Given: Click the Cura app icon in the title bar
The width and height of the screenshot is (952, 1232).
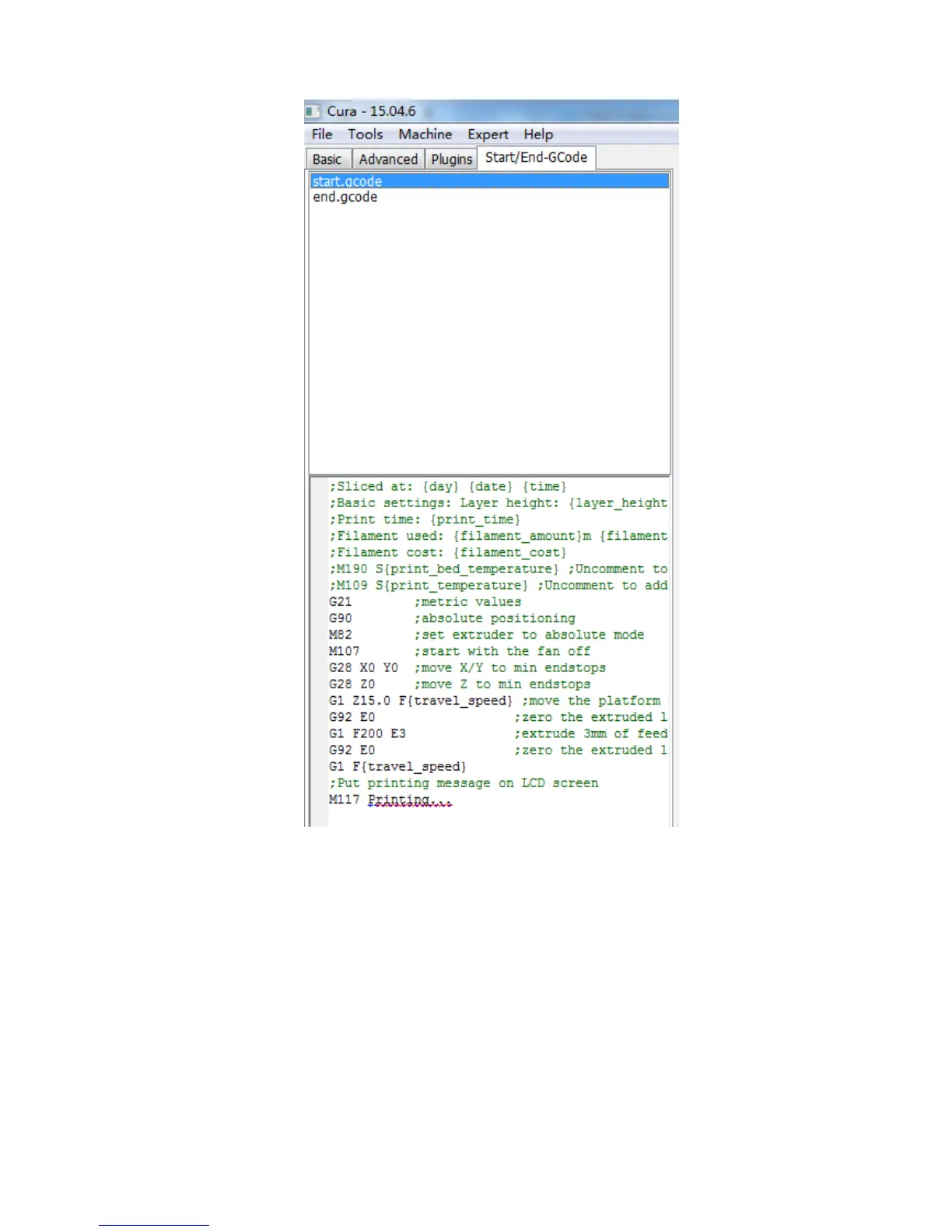Looking at the screenshot, I should (313, 111).
